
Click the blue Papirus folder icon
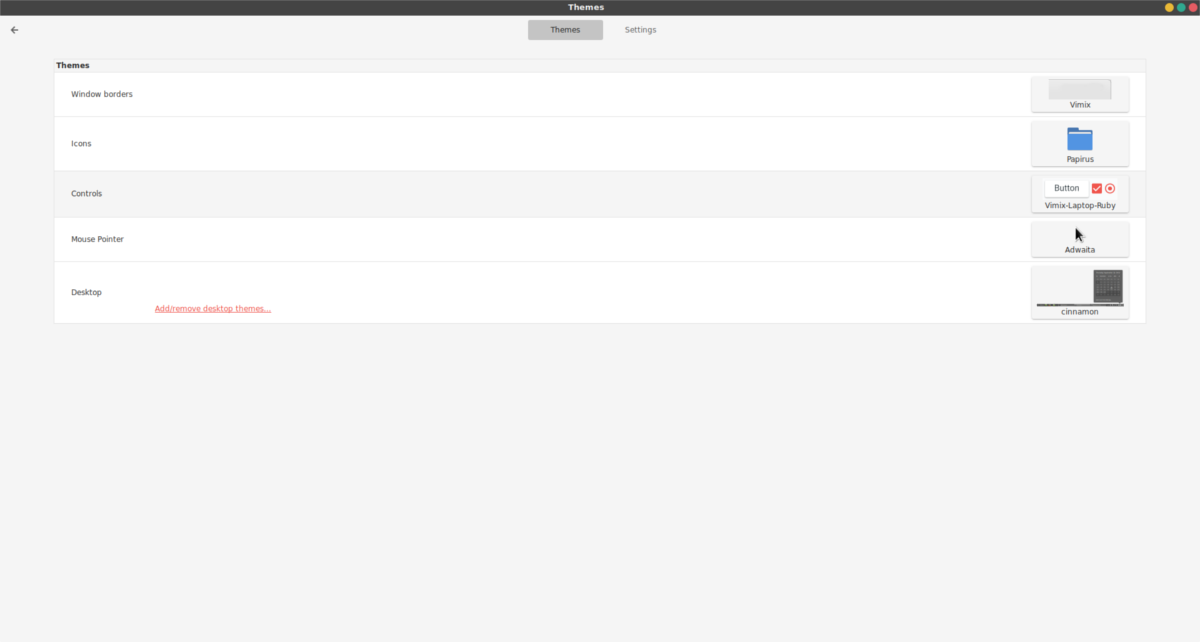tap(1080, 139)
